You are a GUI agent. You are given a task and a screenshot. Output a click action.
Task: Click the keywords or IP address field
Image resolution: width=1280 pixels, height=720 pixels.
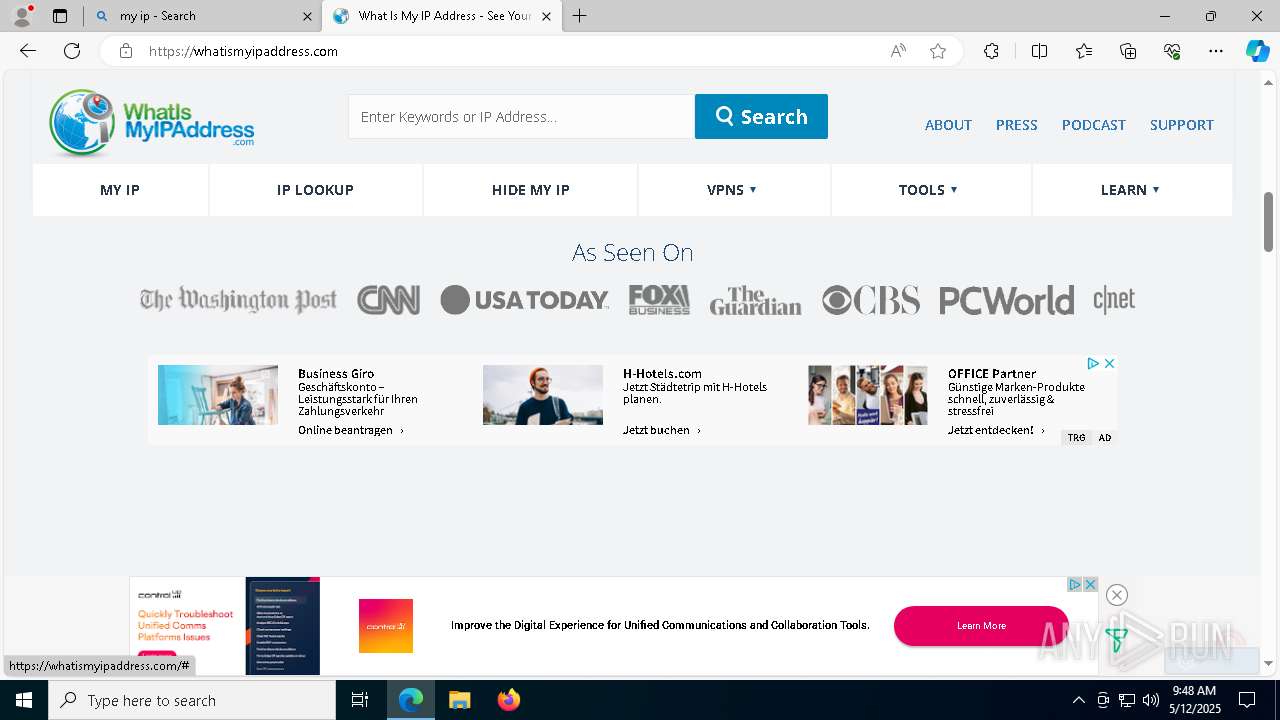coord(521,116)
